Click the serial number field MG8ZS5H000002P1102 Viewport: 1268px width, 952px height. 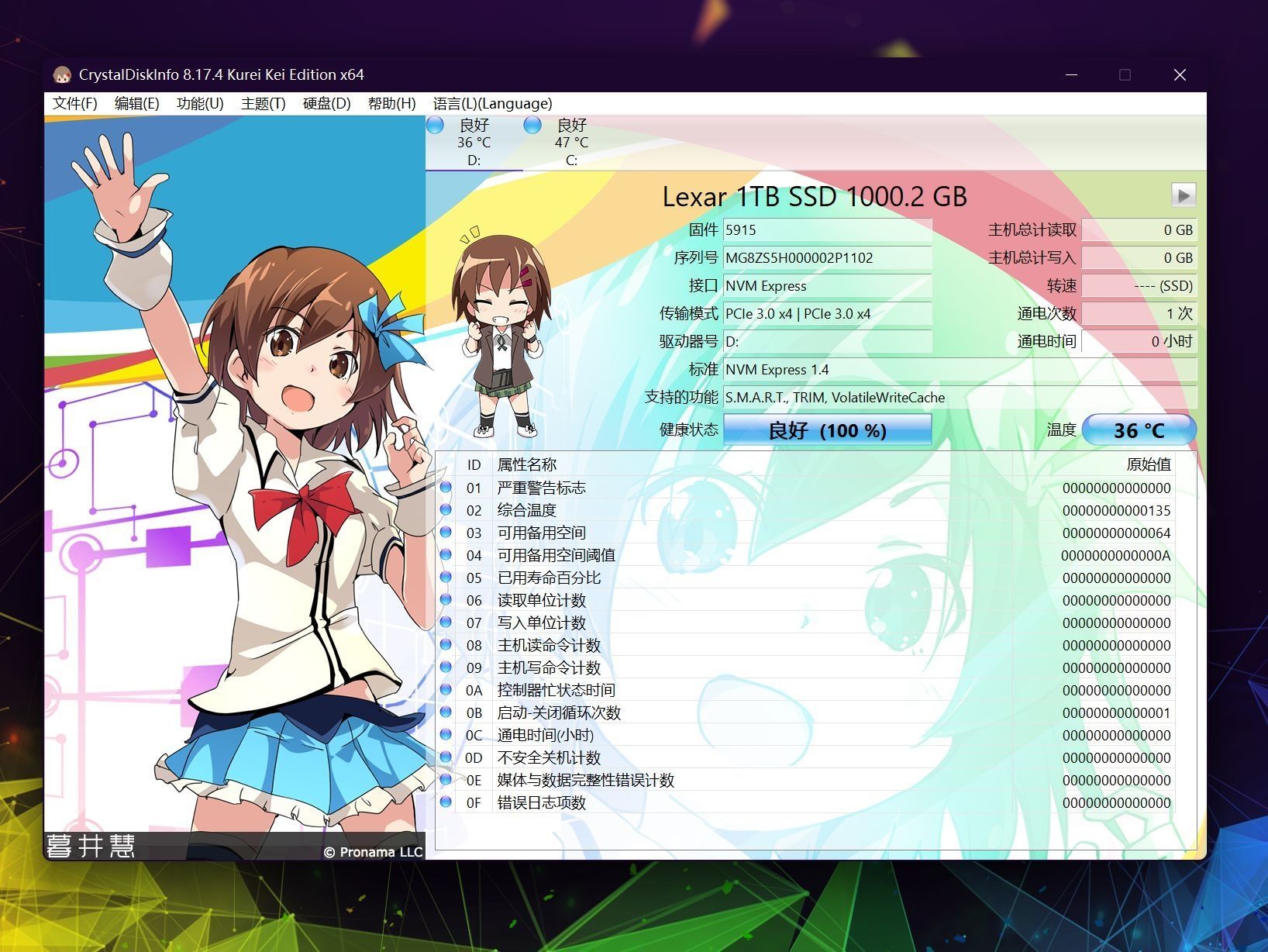coord(827,258)
